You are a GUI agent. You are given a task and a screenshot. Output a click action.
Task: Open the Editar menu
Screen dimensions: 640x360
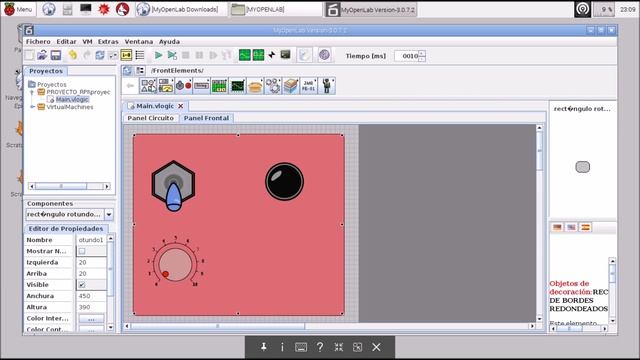coord(66,42)
